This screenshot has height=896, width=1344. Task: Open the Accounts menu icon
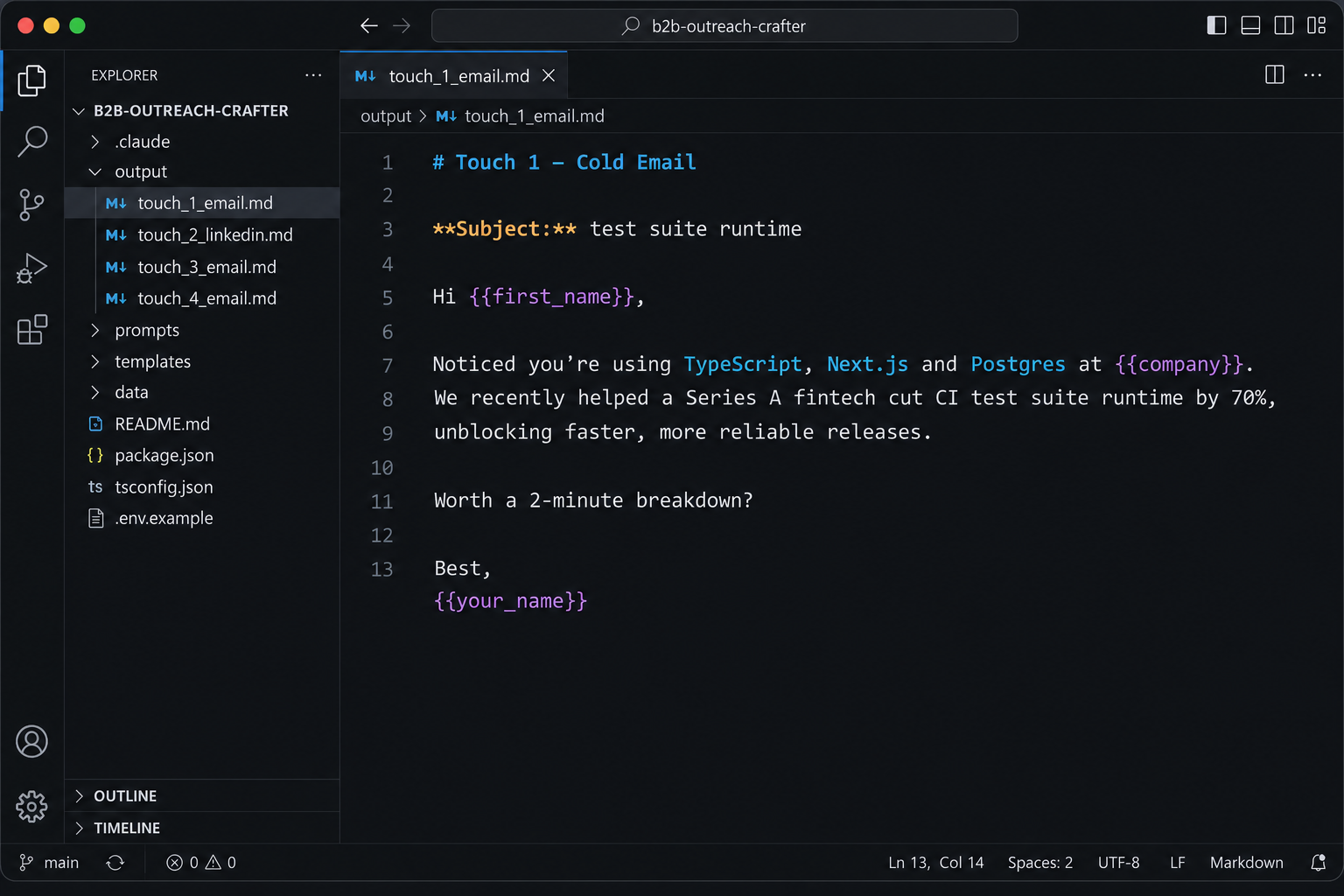(x=31, y=741)
